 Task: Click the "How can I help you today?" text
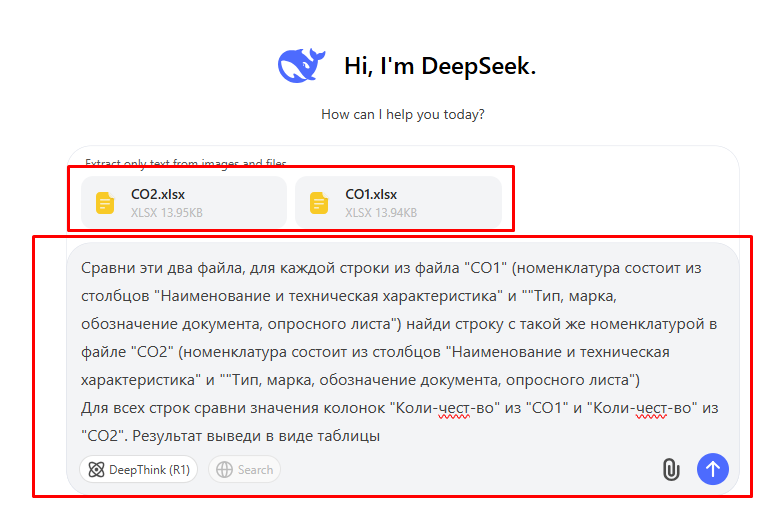click(403, 114)
